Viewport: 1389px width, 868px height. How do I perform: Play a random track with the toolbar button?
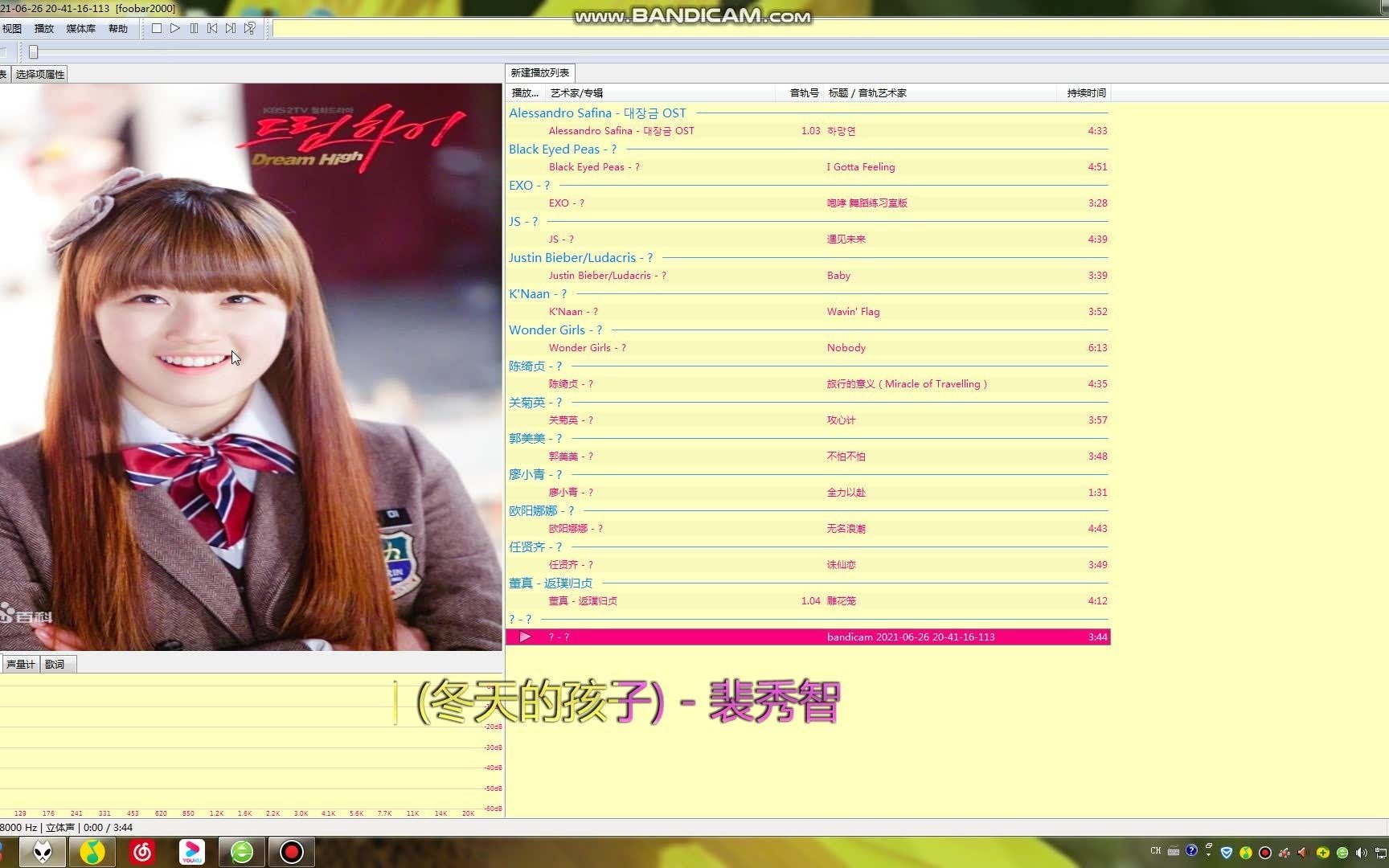pos(250,28)
